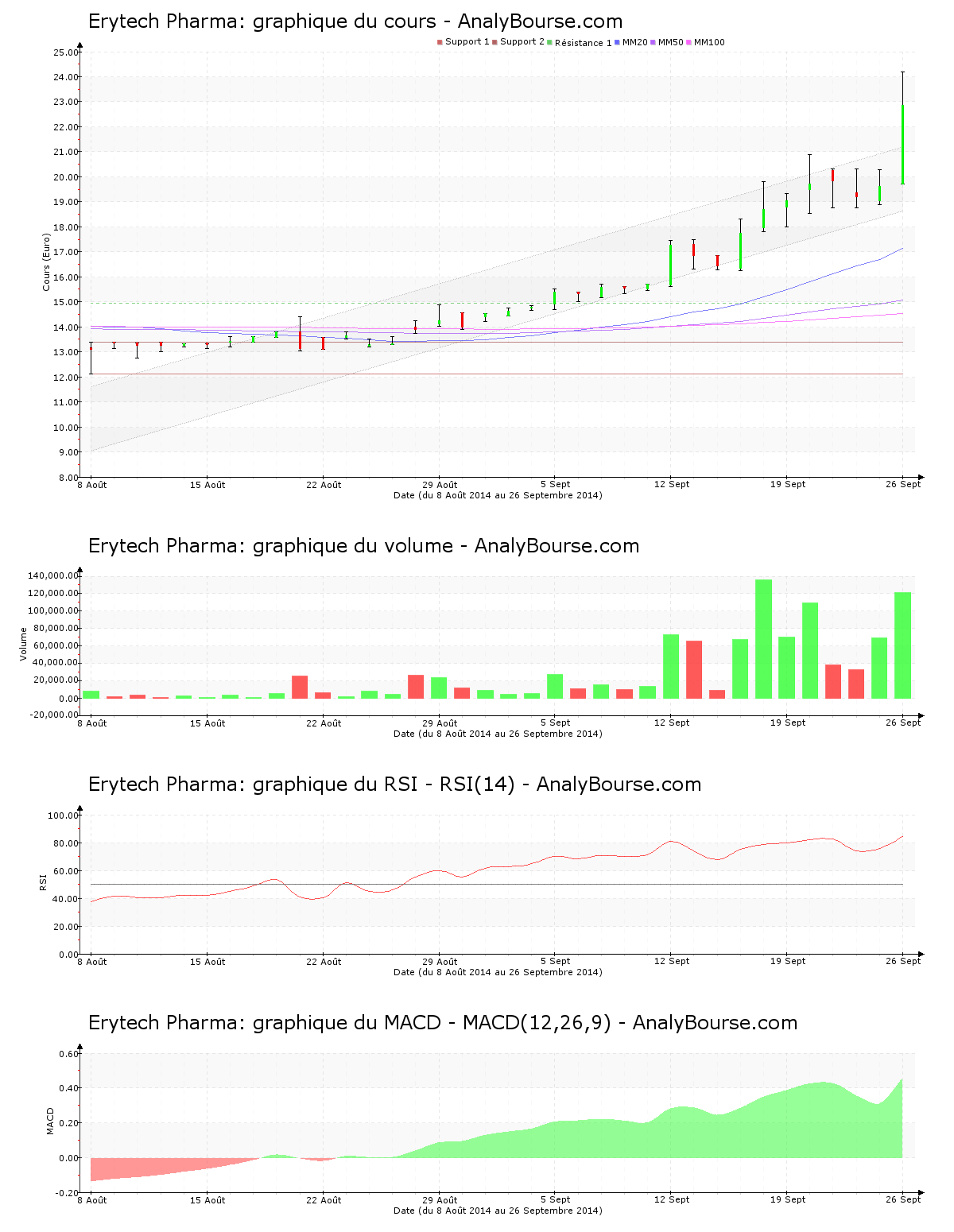This screenshot has width=954, height=1232.
Task: Click the tall green candlestick at 26 Sept
Action: (902, 144)
